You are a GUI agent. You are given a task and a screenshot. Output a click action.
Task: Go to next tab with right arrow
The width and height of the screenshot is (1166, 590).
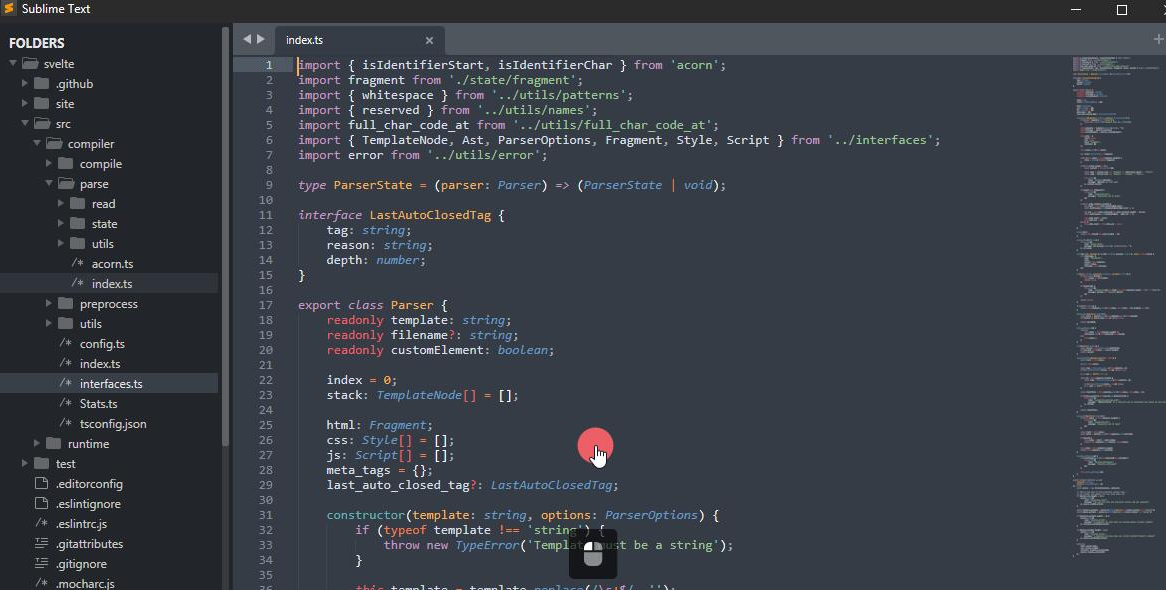click(261, 39)
